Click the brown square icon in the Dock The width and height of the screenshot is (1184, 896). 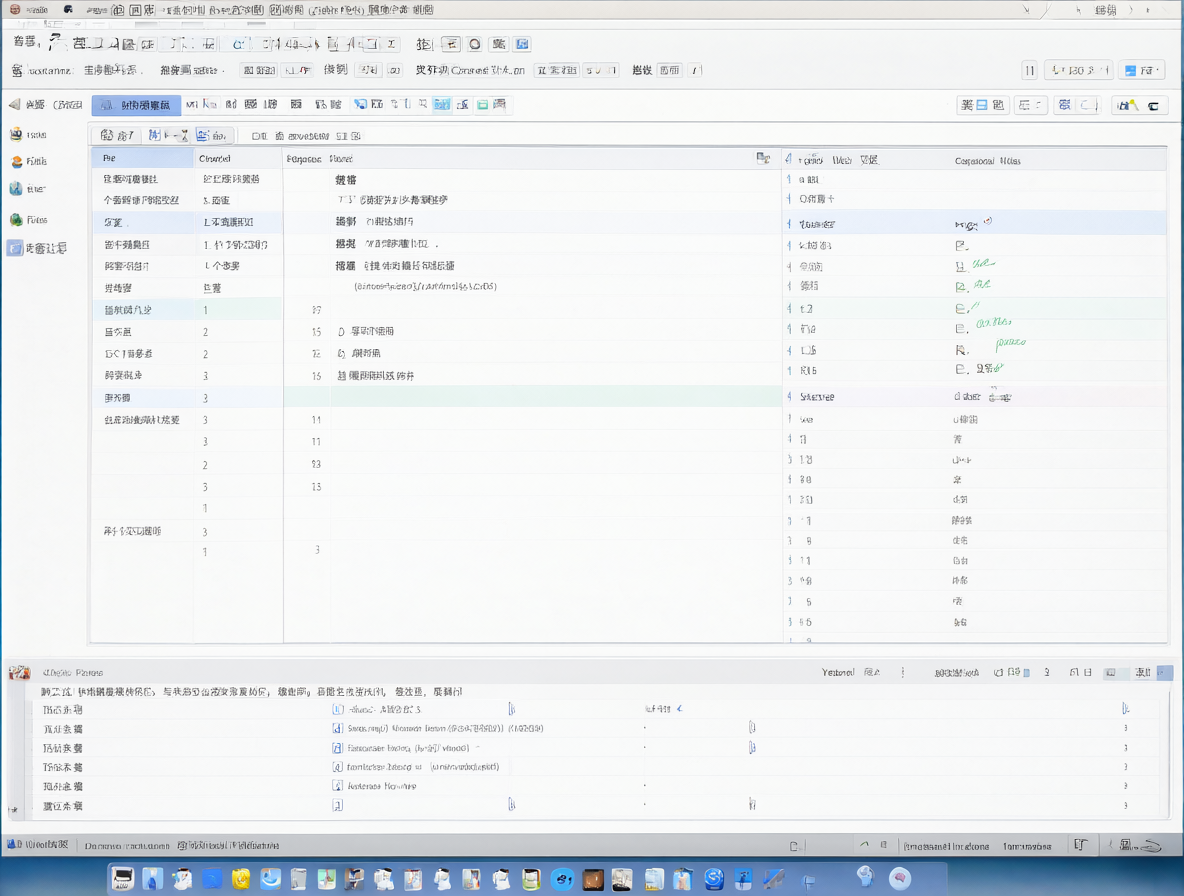tap(594, 879)
